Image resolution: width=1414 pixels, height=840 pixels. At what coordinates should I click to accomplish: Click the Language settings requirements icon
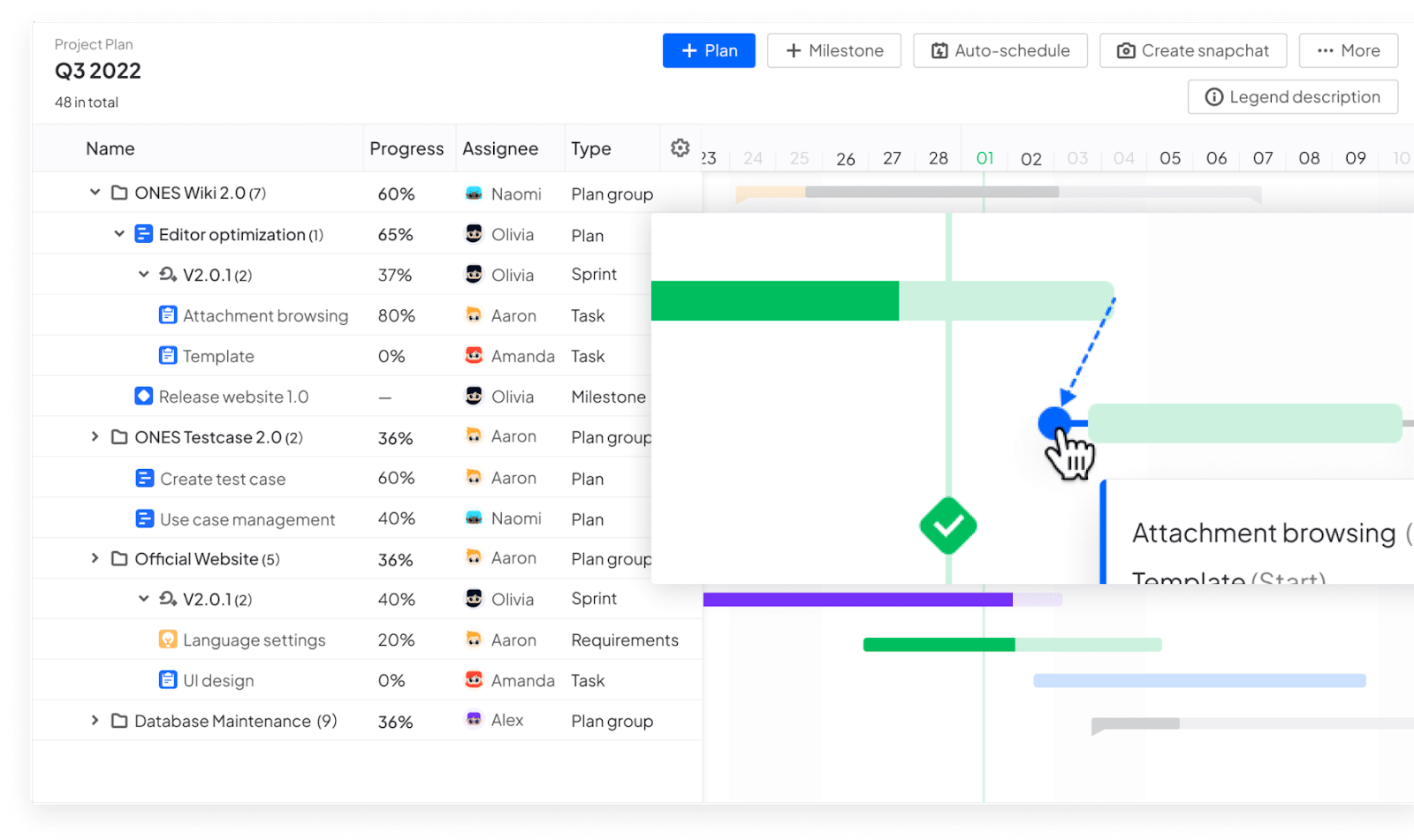169,639
